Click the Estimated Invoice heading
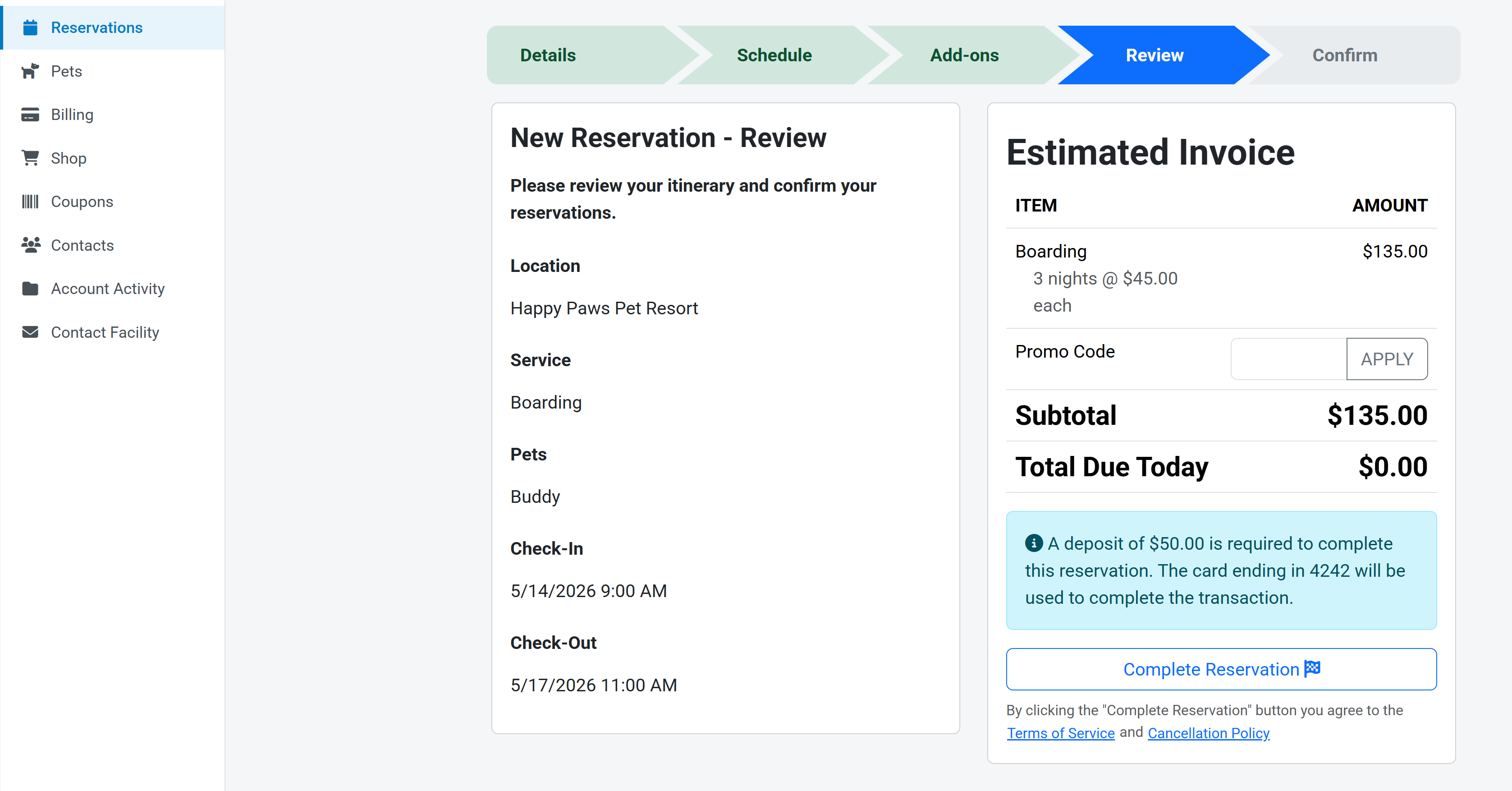 click(1150, 153)
